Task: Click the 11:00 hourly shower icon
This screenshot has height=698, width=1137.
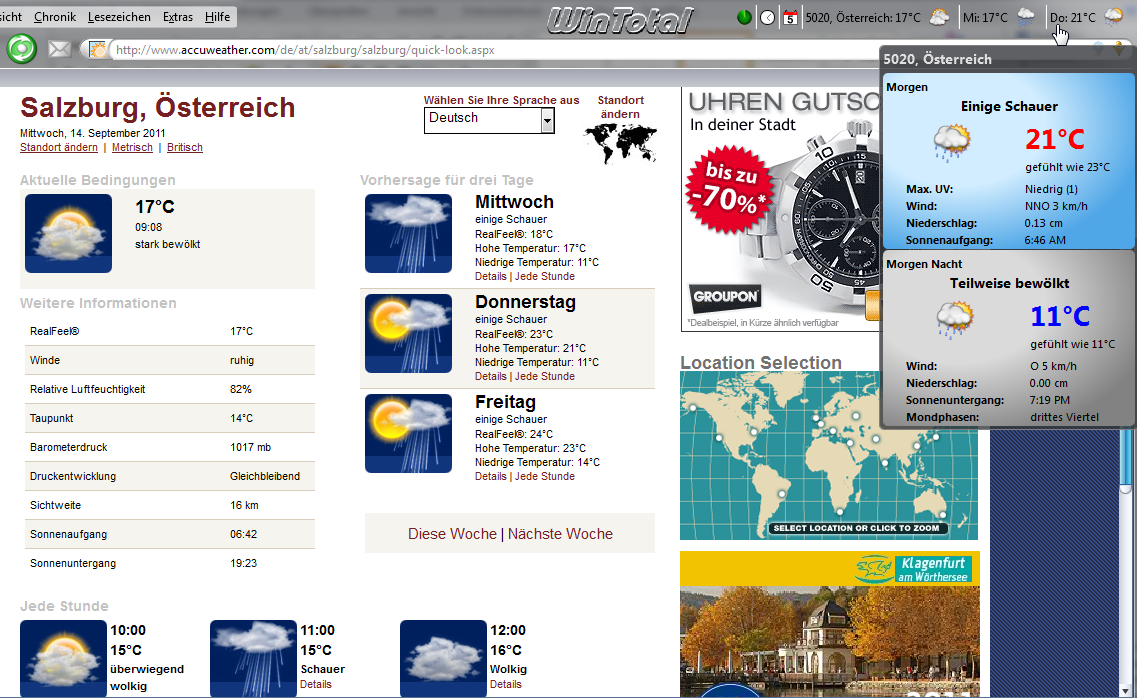Action: tap(253, 658)
